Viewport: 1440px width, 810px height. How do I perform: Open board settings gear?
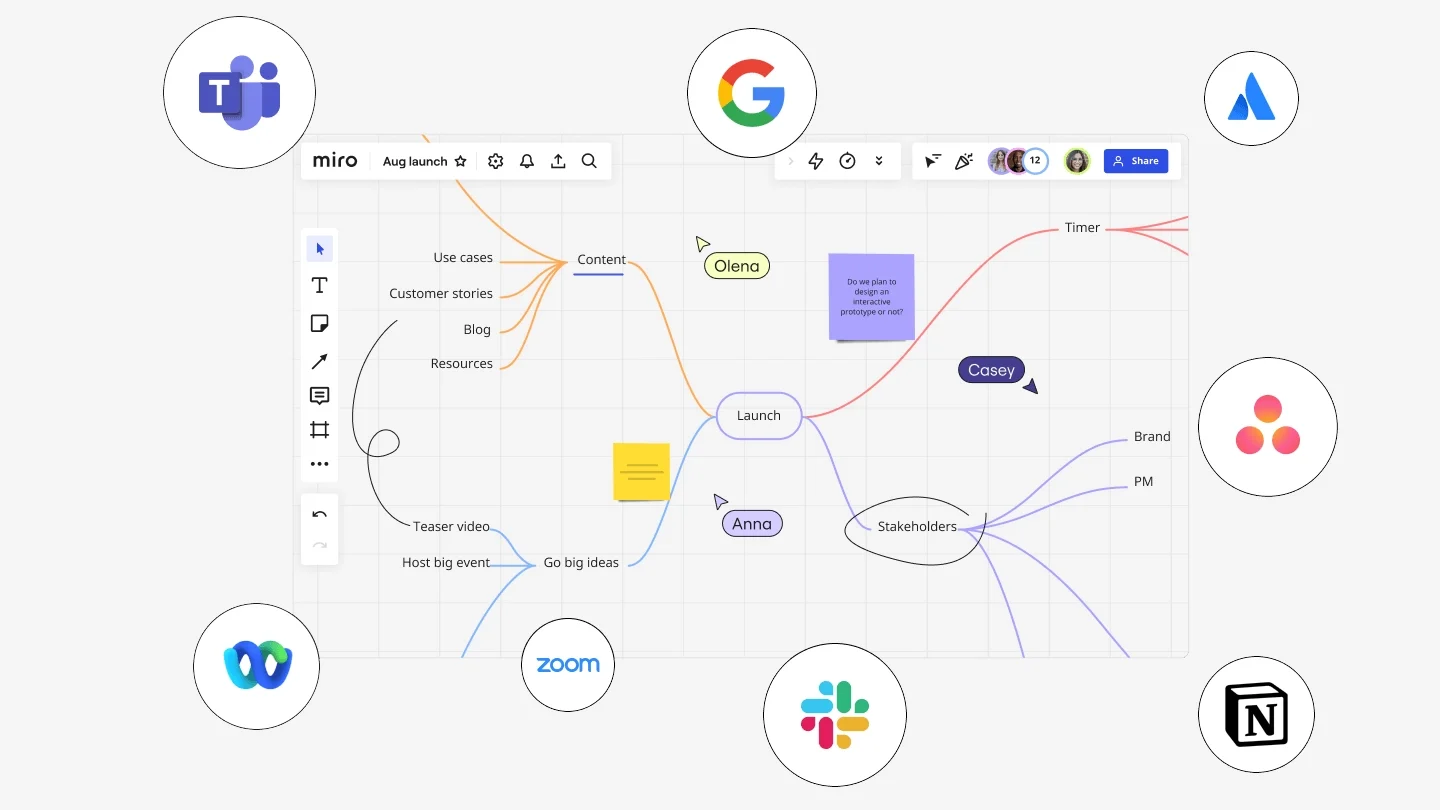(496, 161)
